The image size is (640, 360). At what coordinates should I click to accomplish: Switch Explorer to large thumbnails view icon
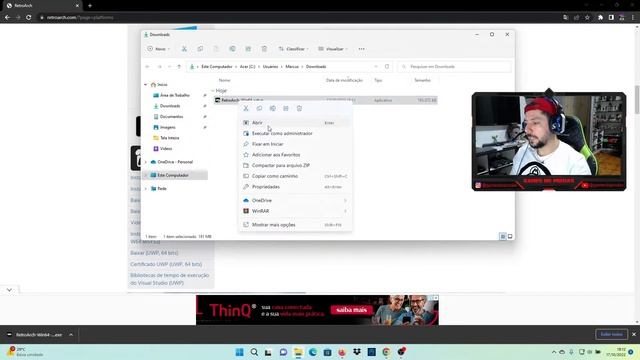510,236
